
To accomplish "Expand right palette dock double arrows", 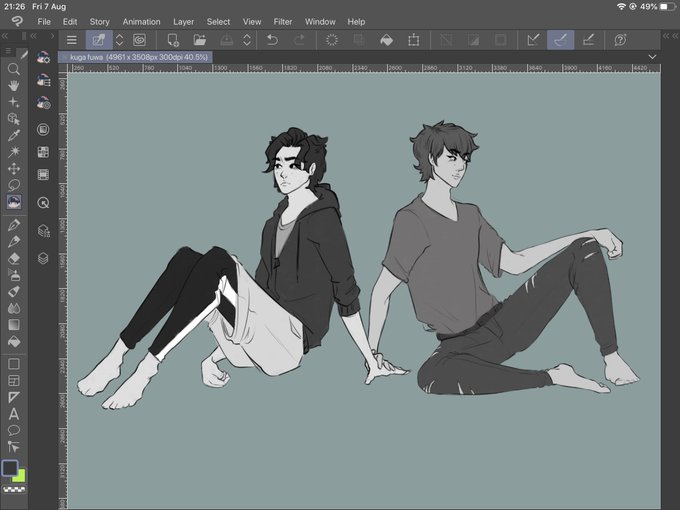I will pos(670,36).
